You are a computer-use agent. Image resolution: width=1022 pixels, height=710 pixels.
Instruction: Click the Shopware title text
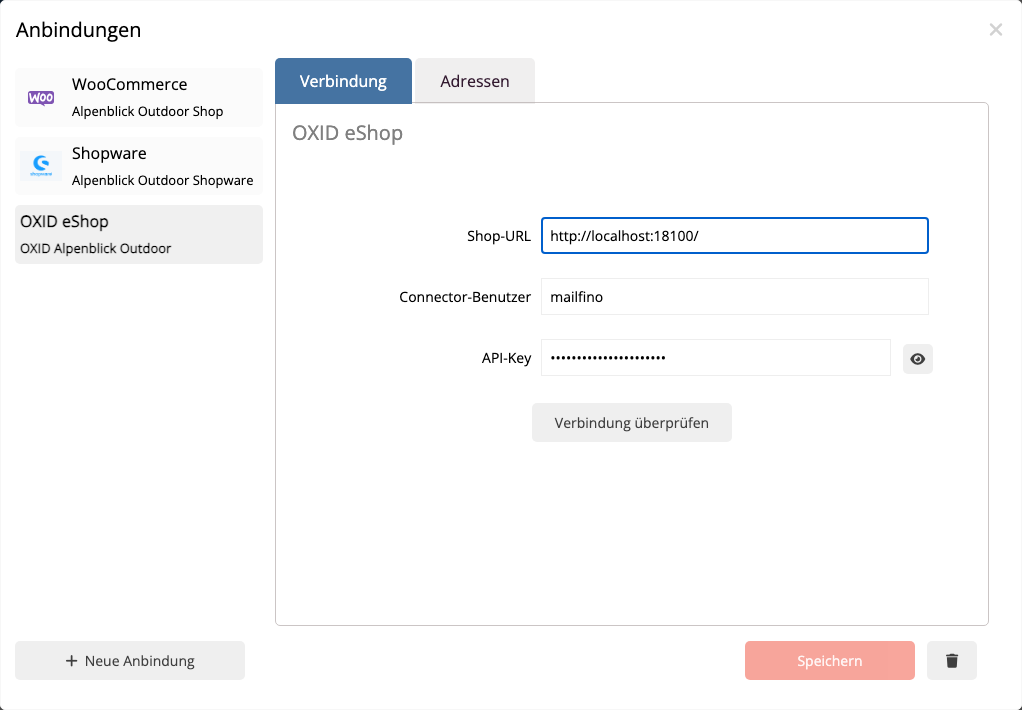point(109,153)
